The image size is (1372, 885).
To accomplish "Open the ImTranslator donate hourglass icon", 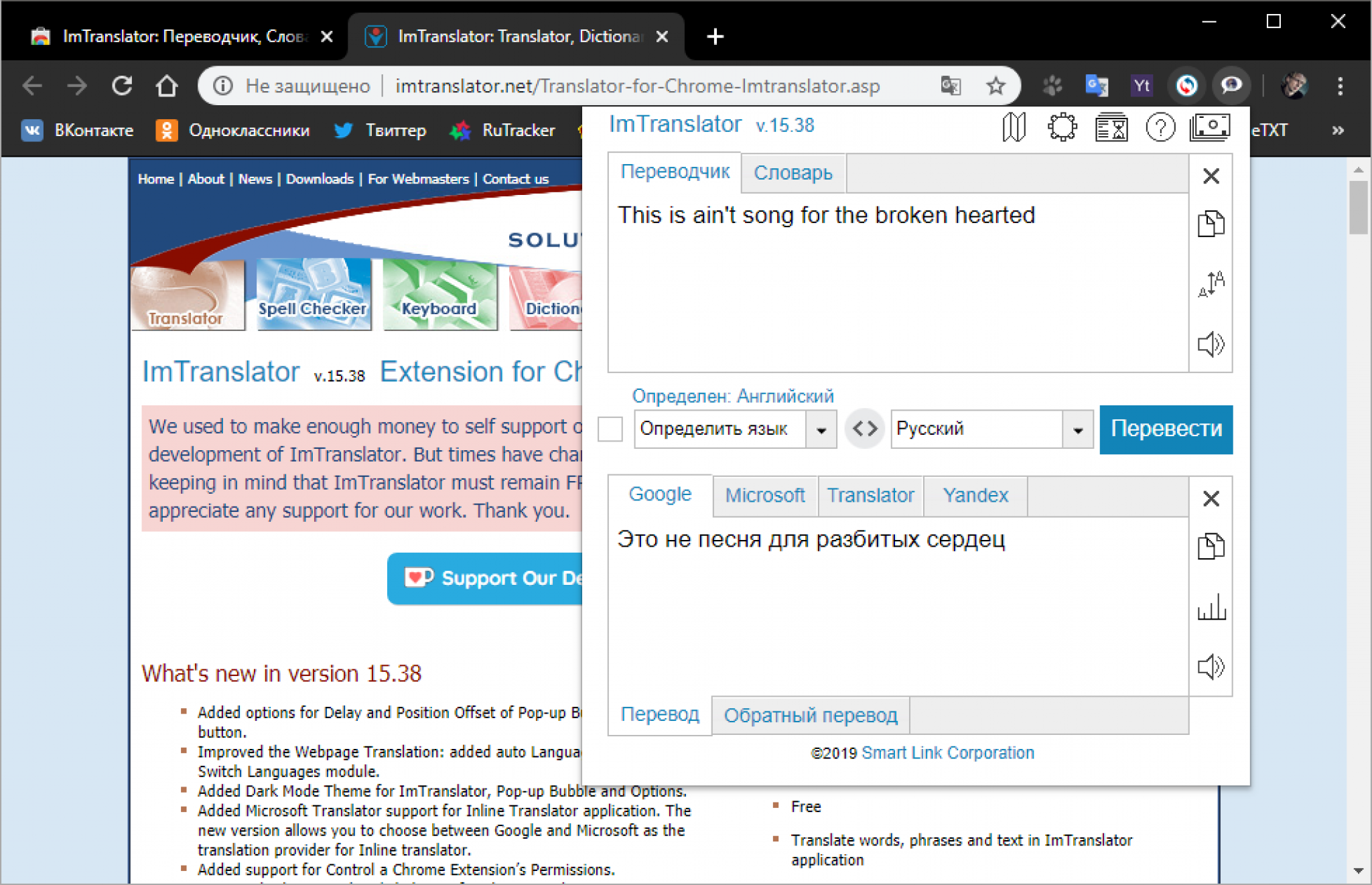I will pyautogui.click(x=1111, y=127).
